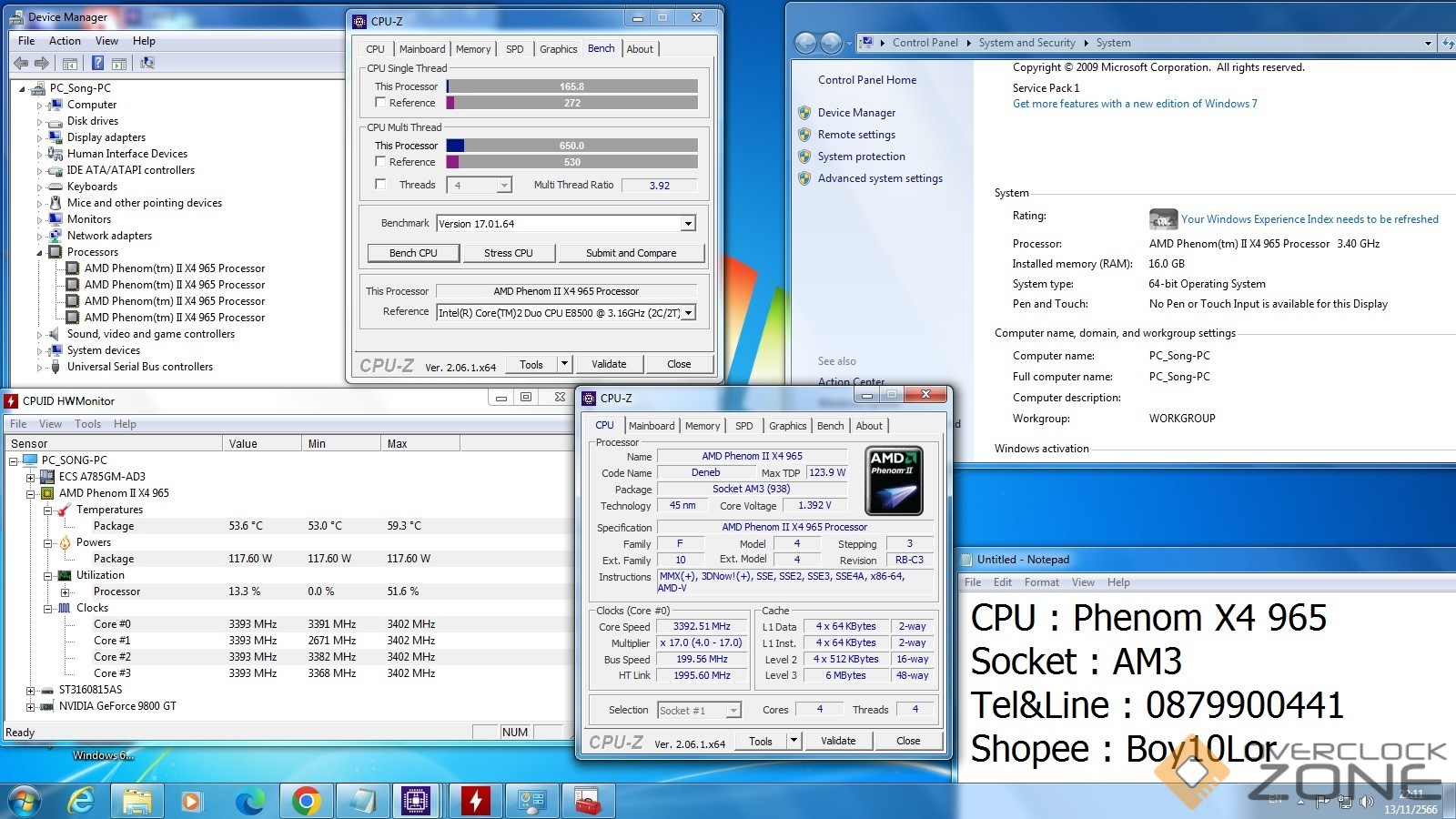Tick the Multi Thread Reference checkbox

point(381,162)
